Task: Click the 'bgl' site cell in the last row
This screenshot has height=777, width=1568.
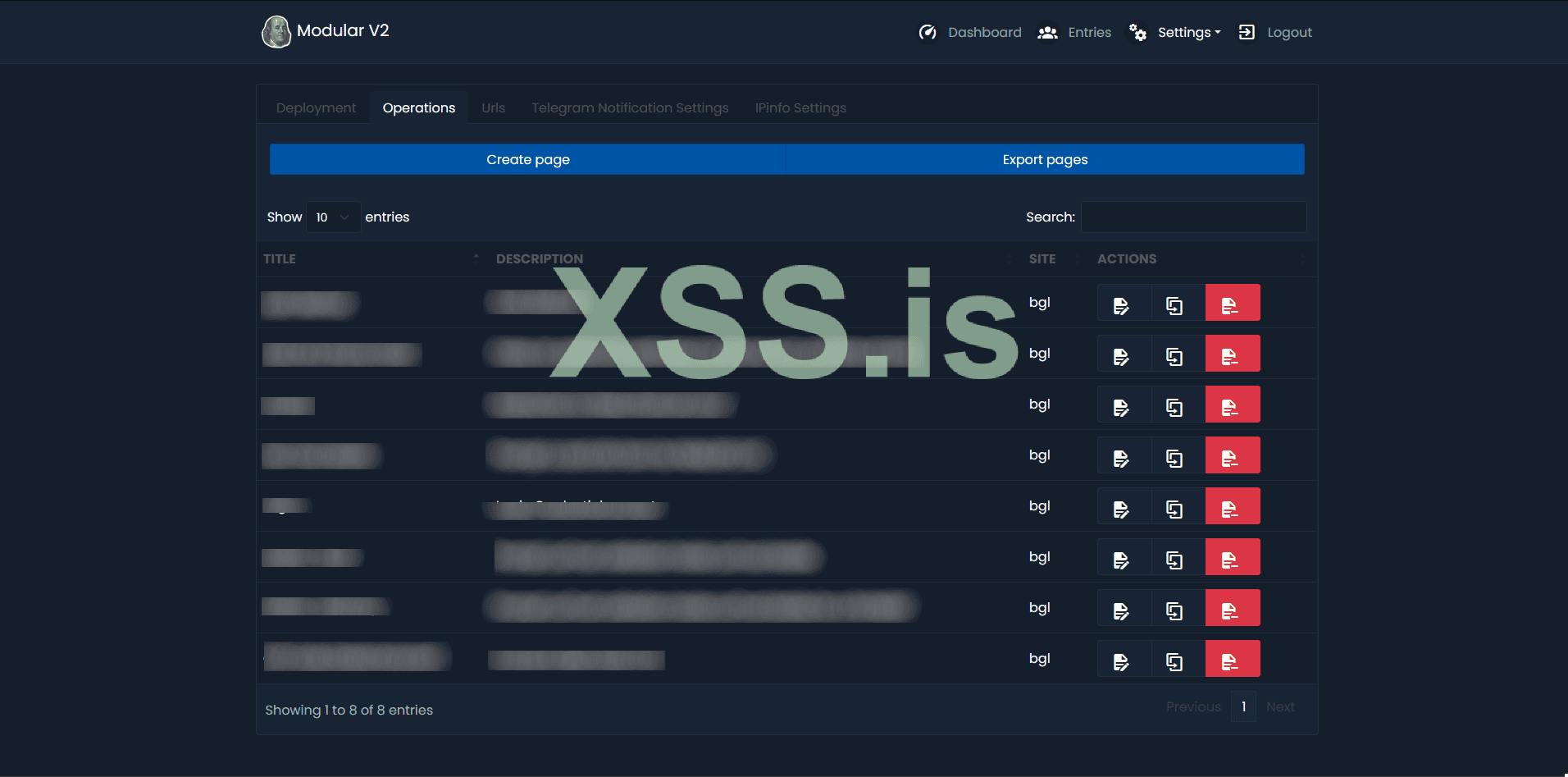Action: click(x=1039, y=659)
